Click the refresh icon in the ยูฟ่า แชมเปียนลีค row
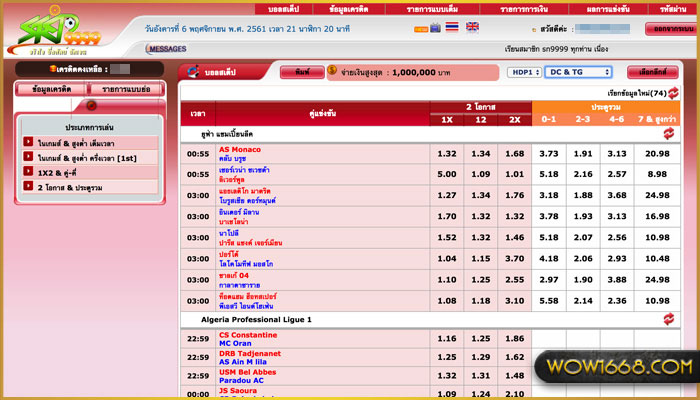The width and height of the screenshot is (700, 400). (668, 132)
